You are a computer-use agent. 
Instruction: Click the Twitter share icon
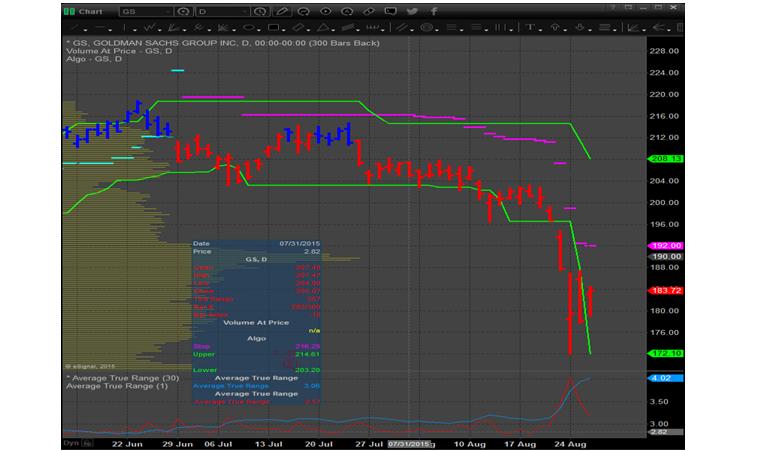412,11
